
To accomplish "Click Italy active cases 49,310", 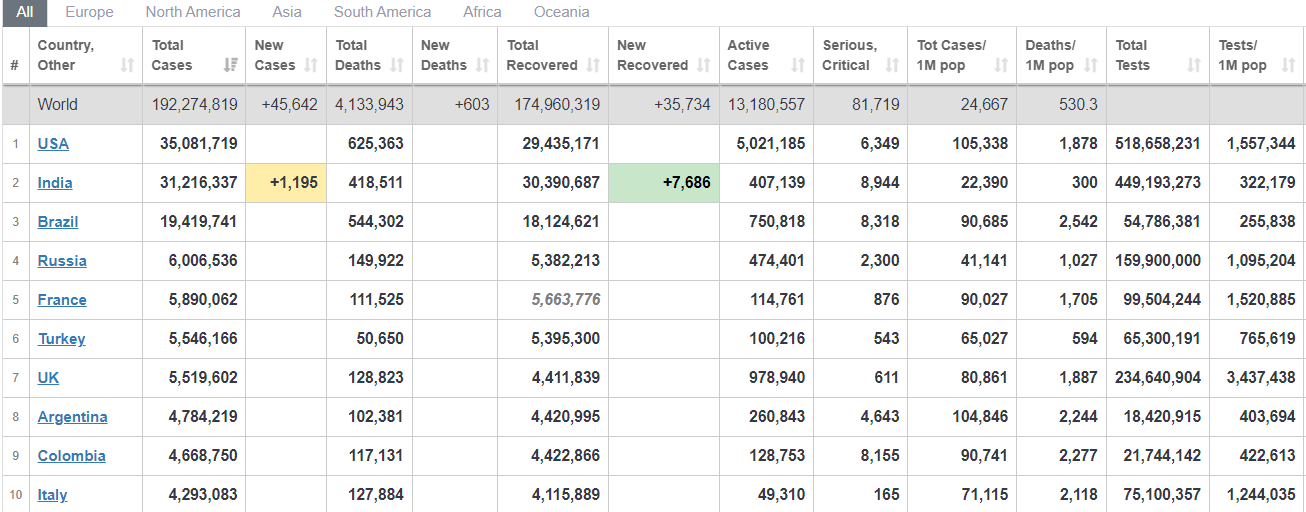I will pos(782,495).
